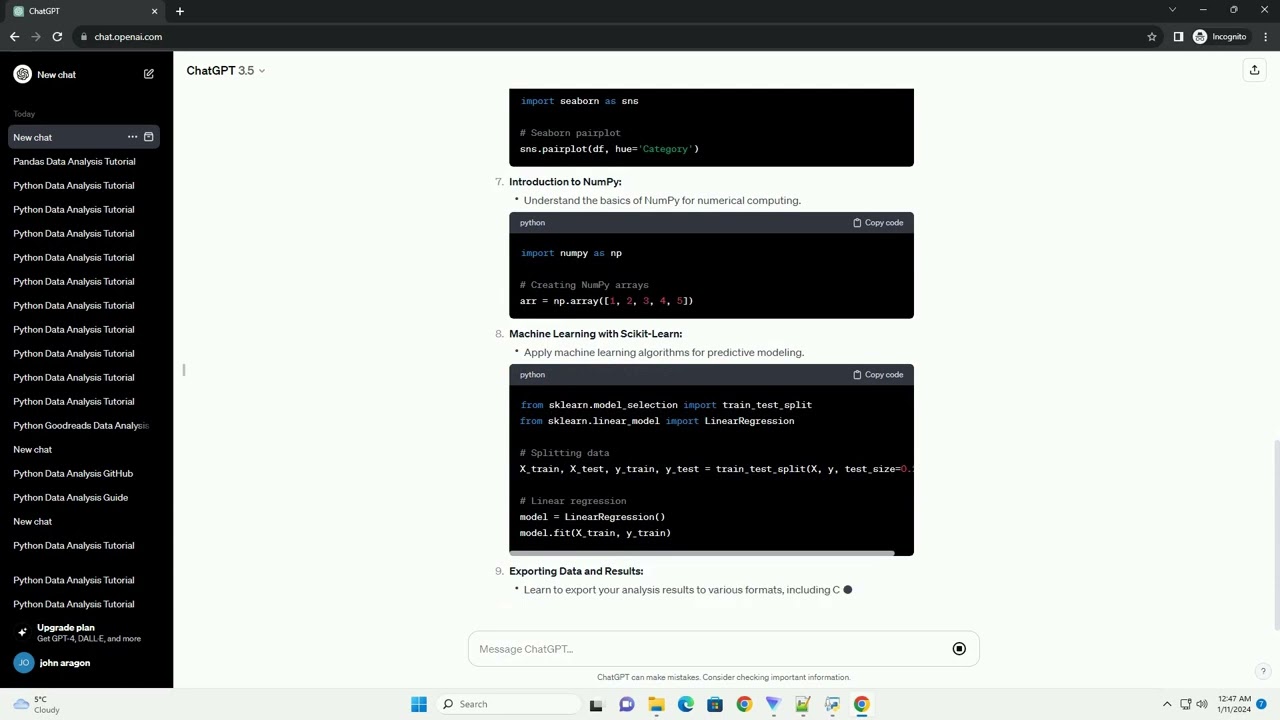Stop generating with the stop button
This screenshot has width=1280, height=720.
point(959,649)
